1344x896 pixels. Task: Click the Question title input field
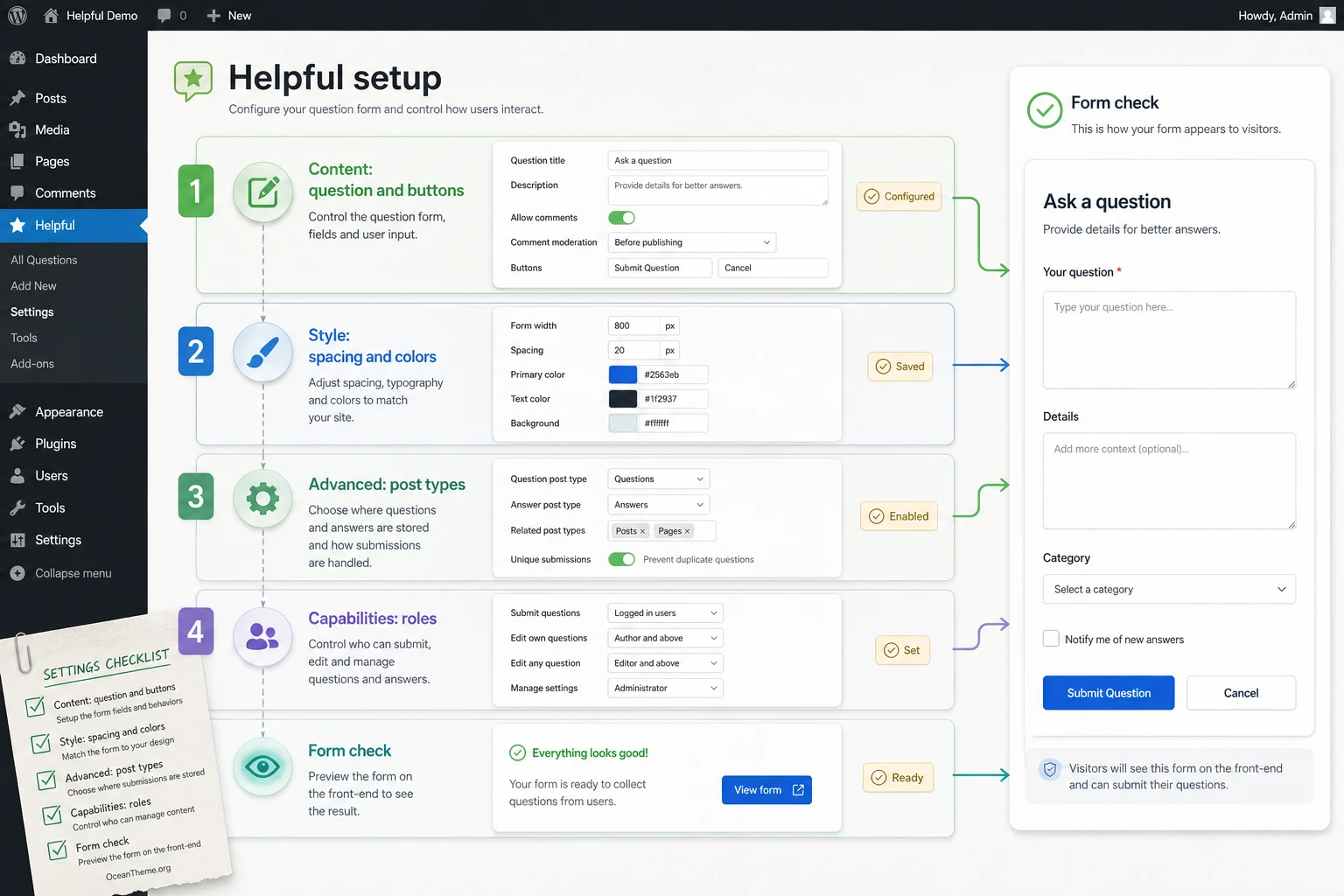pyautogui.click(x=718, y=161)
